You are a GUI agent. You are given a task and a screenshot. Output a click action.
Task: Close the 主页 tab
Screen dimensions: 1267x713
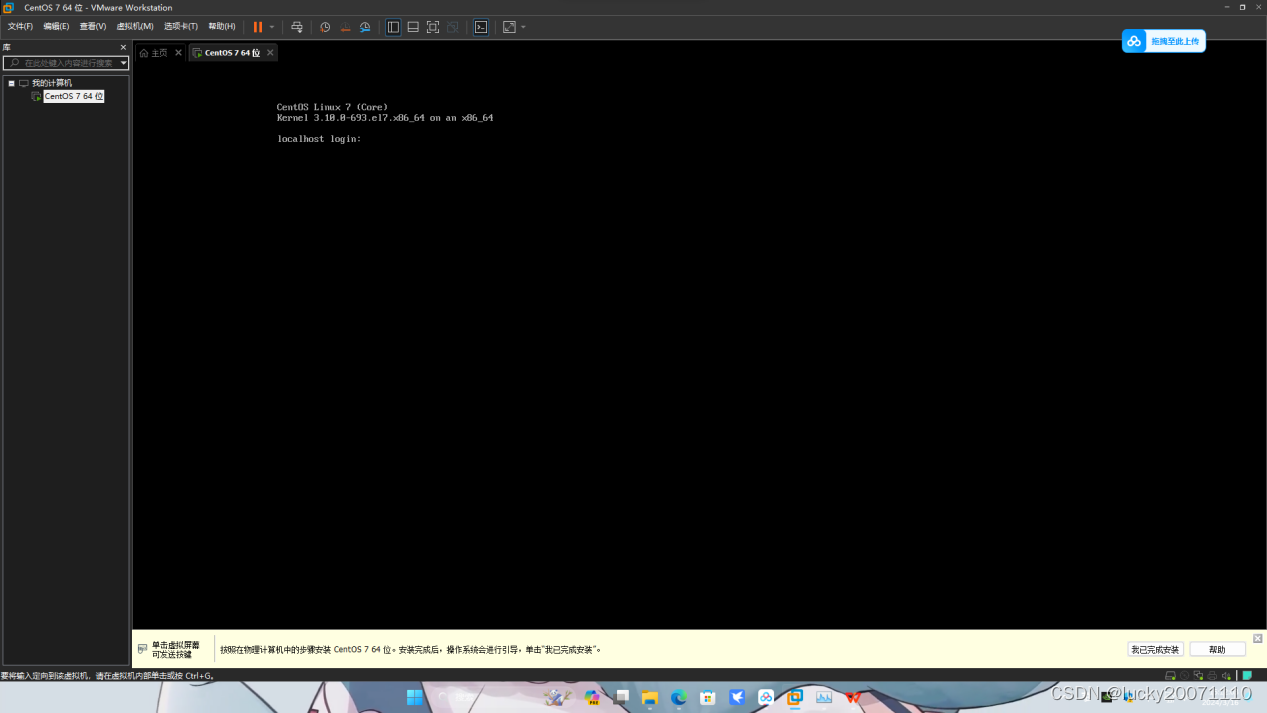pyautogui.click(x=178, y=53)
